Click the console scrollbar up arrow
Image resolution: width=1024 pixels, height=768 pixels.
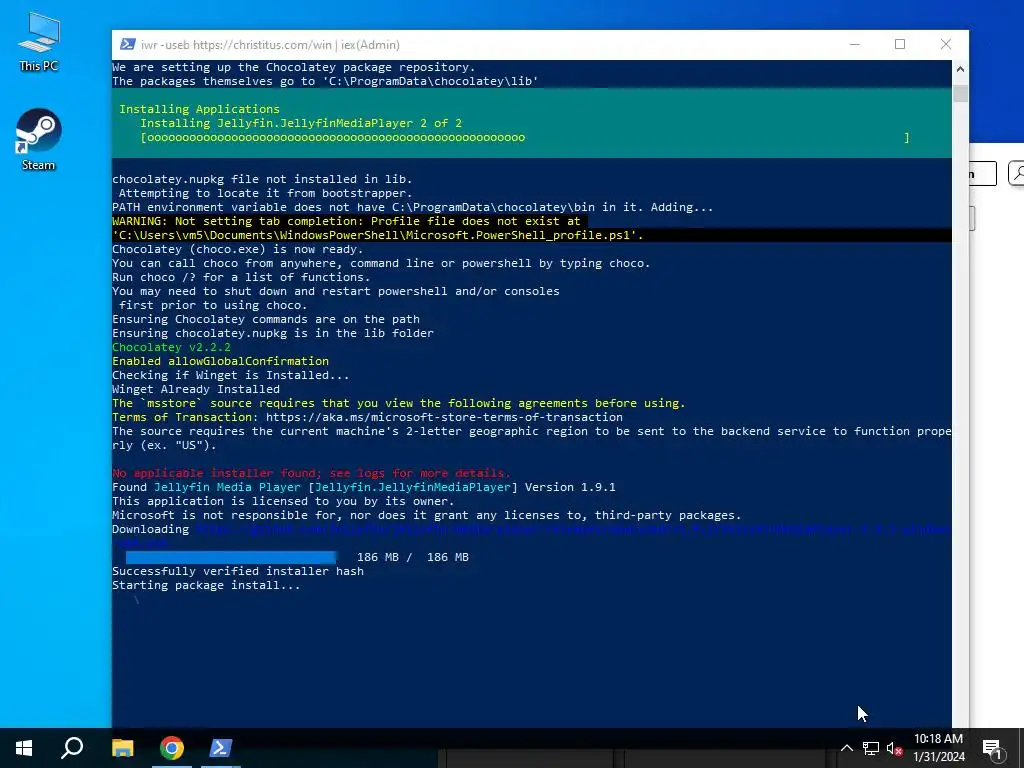pos(960,69)
